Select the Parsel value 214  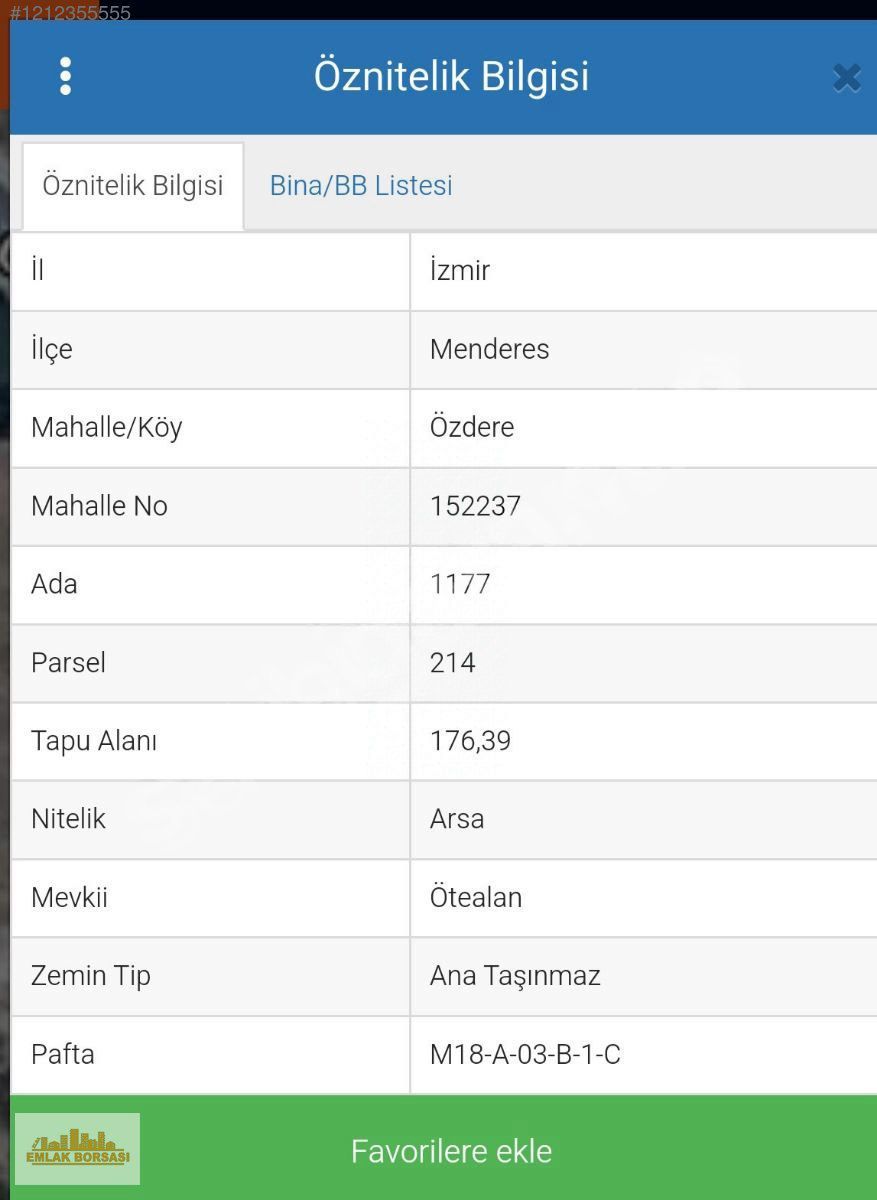click(453, 662)
